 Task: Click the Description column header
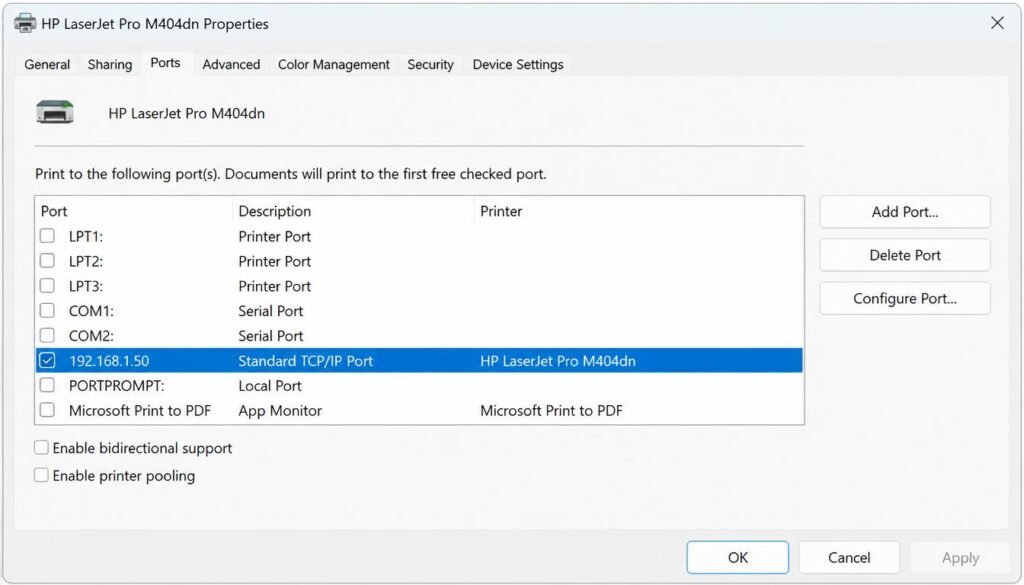274,211
